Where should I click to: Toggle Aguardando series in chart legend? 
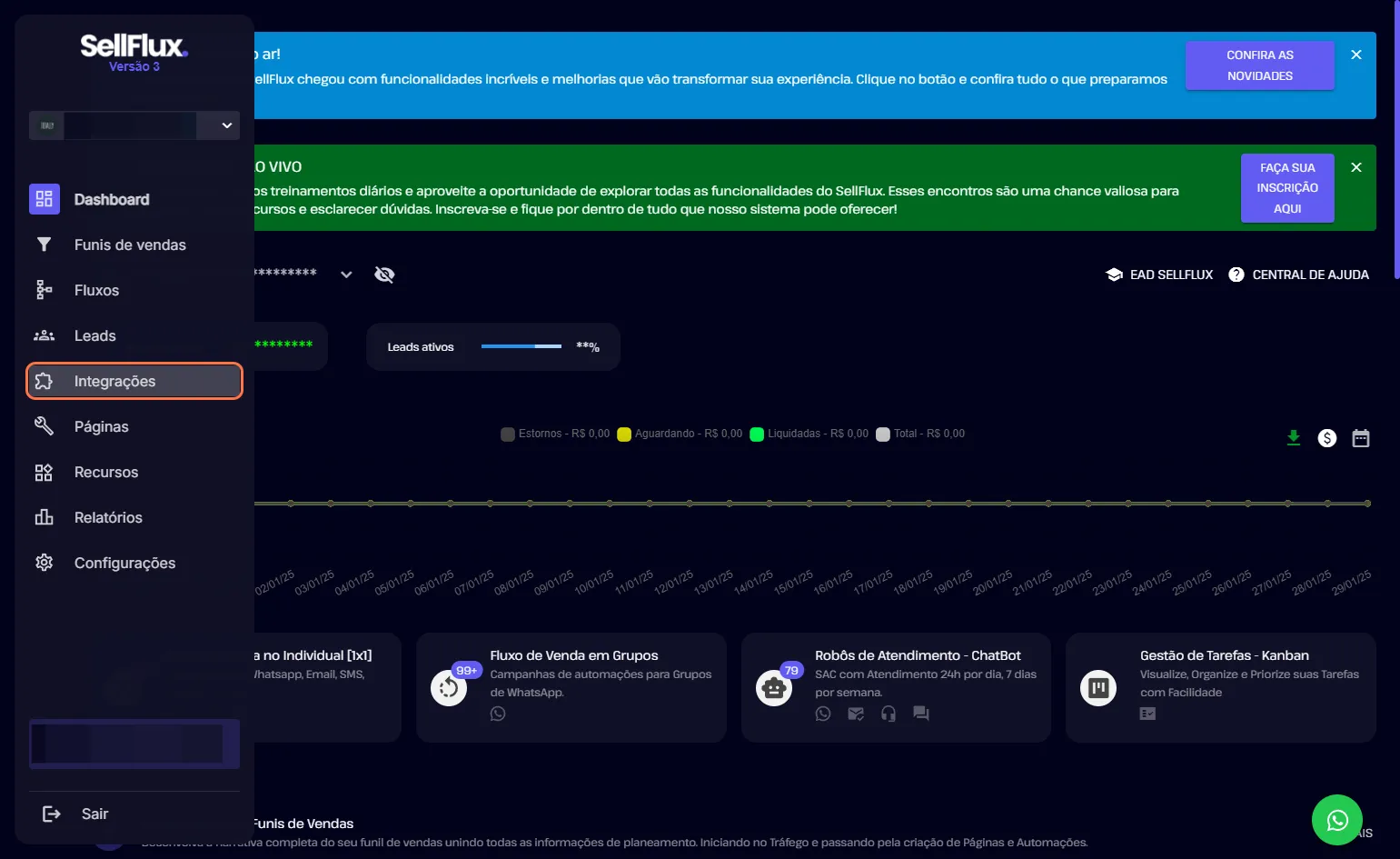coord(680,434)
